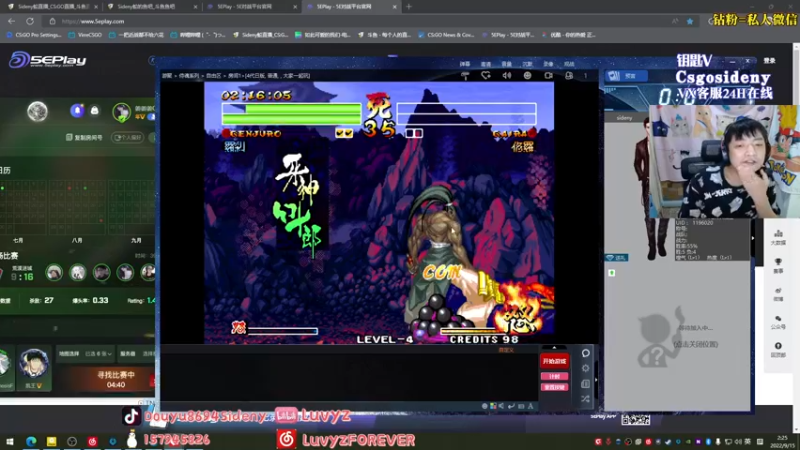Switch to the first Sideny browser tab

click(x=51, y=7)
